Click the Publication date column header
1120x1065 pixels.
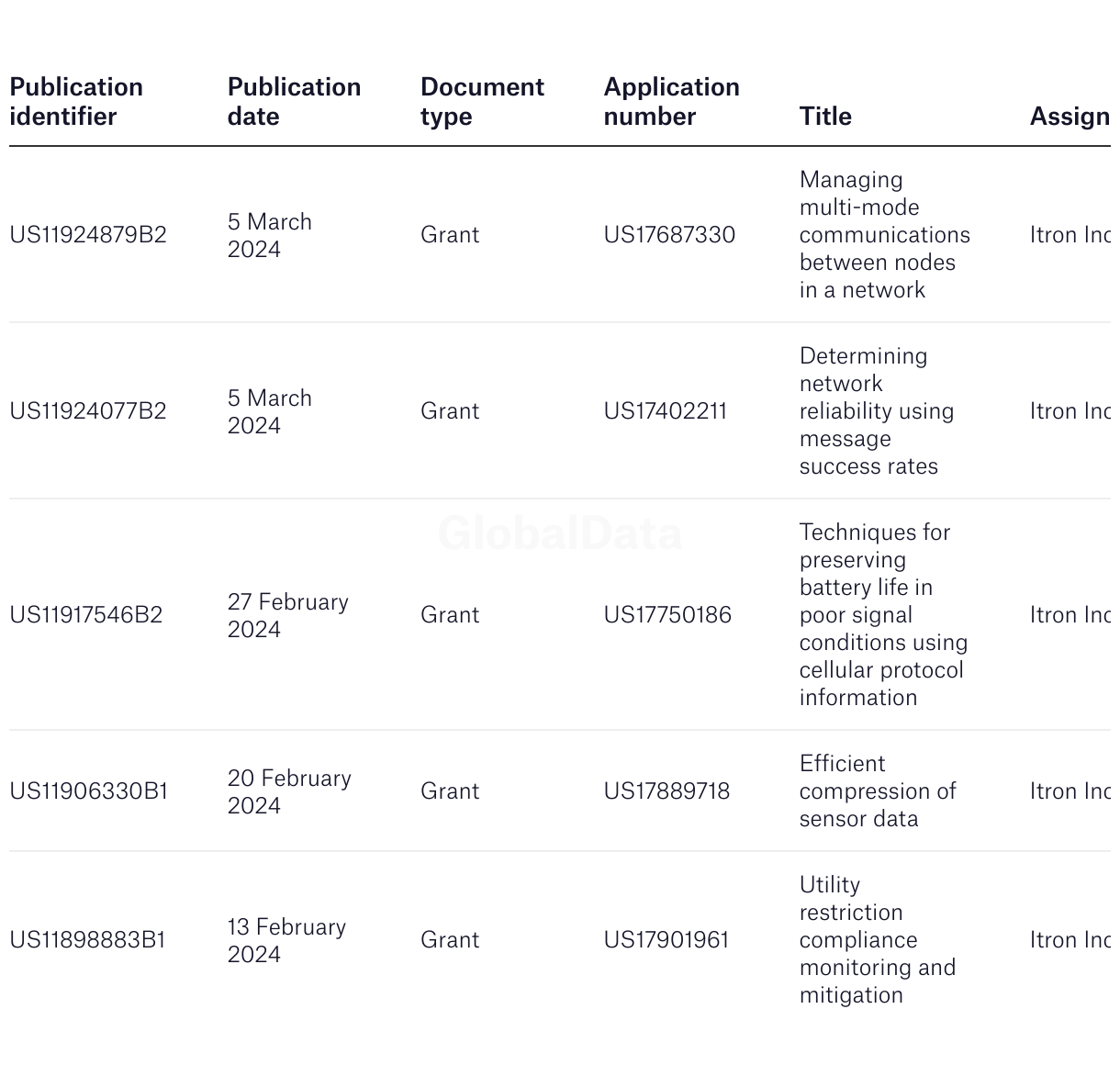tap(294, 102)
